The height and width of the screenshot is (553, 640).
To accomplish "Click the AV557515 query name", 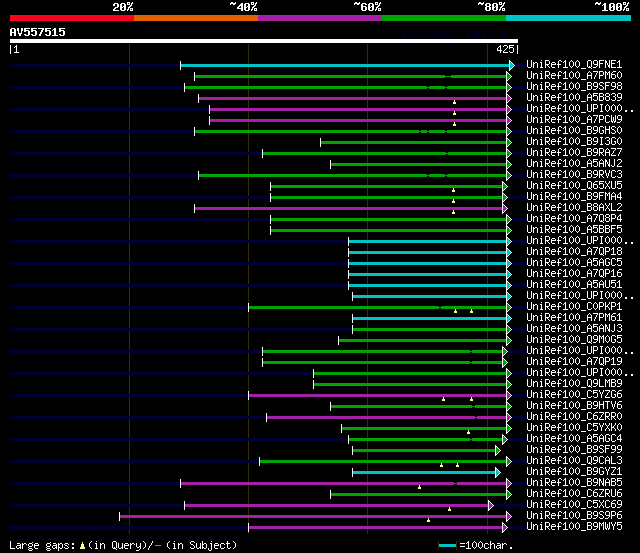I will tap(38, 32).
